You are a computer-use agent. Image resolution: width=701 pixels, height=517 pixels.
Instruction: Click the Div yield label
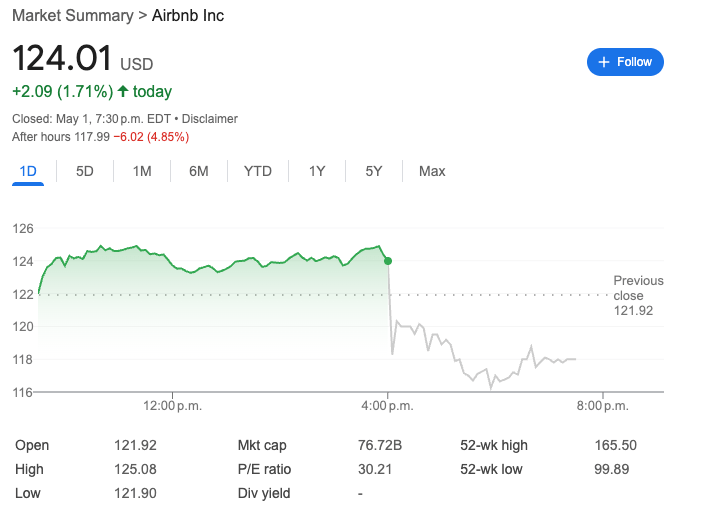[264, 493]
